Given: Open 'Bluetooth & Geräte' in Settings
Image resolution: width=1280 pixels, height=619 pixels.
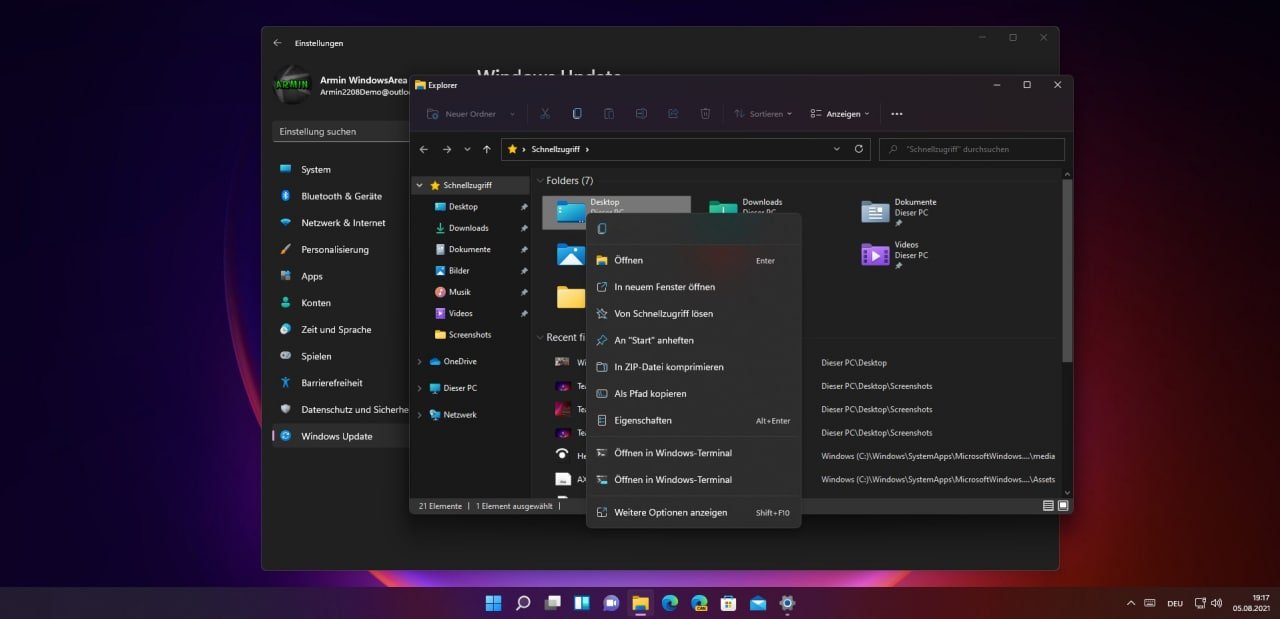Looking at the screenshot, I should (x=341, y=196).
